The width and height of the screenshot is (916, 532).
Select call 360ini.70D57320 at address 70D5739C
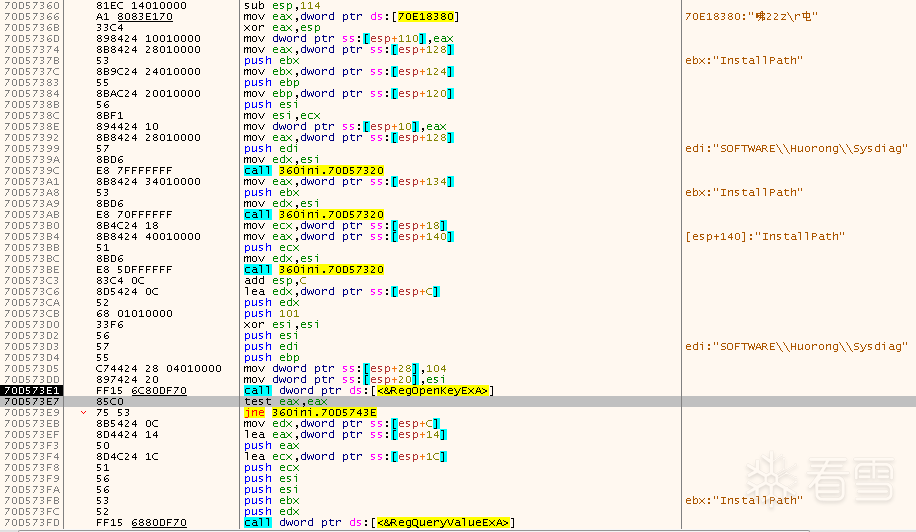(314, 171)
